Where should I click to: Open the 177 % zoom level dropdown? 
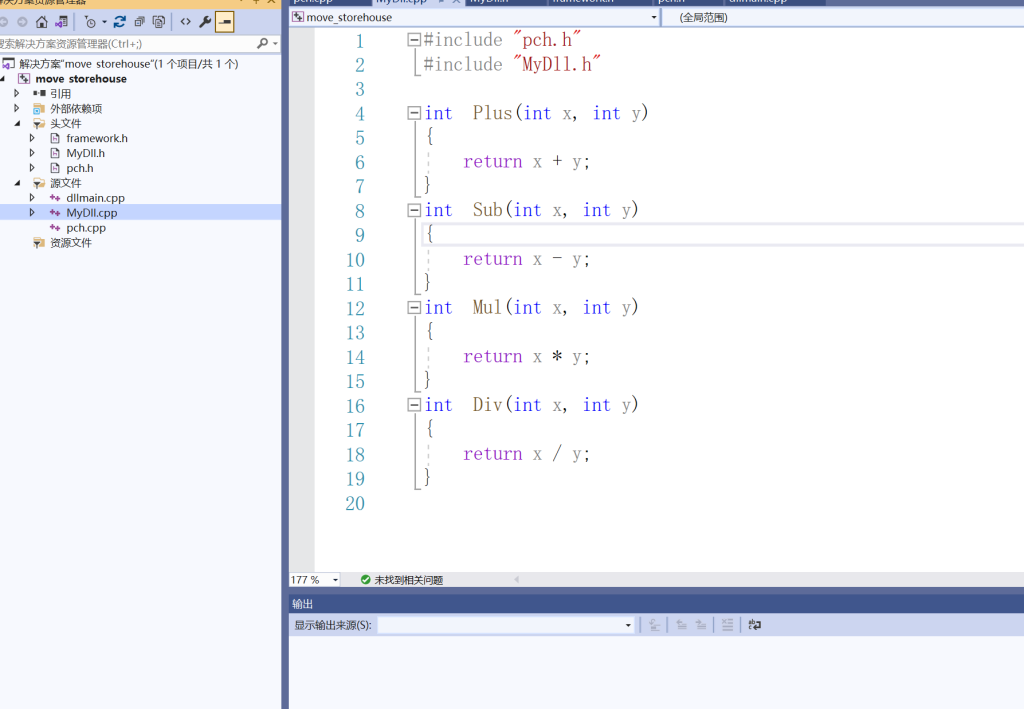coord(335,580)
